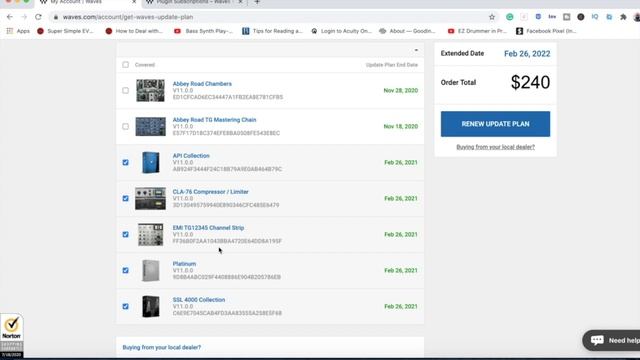Click the Nov 18, 2020 end date
Viewport: 640px width, 360px height.
(x=400, y=126)
